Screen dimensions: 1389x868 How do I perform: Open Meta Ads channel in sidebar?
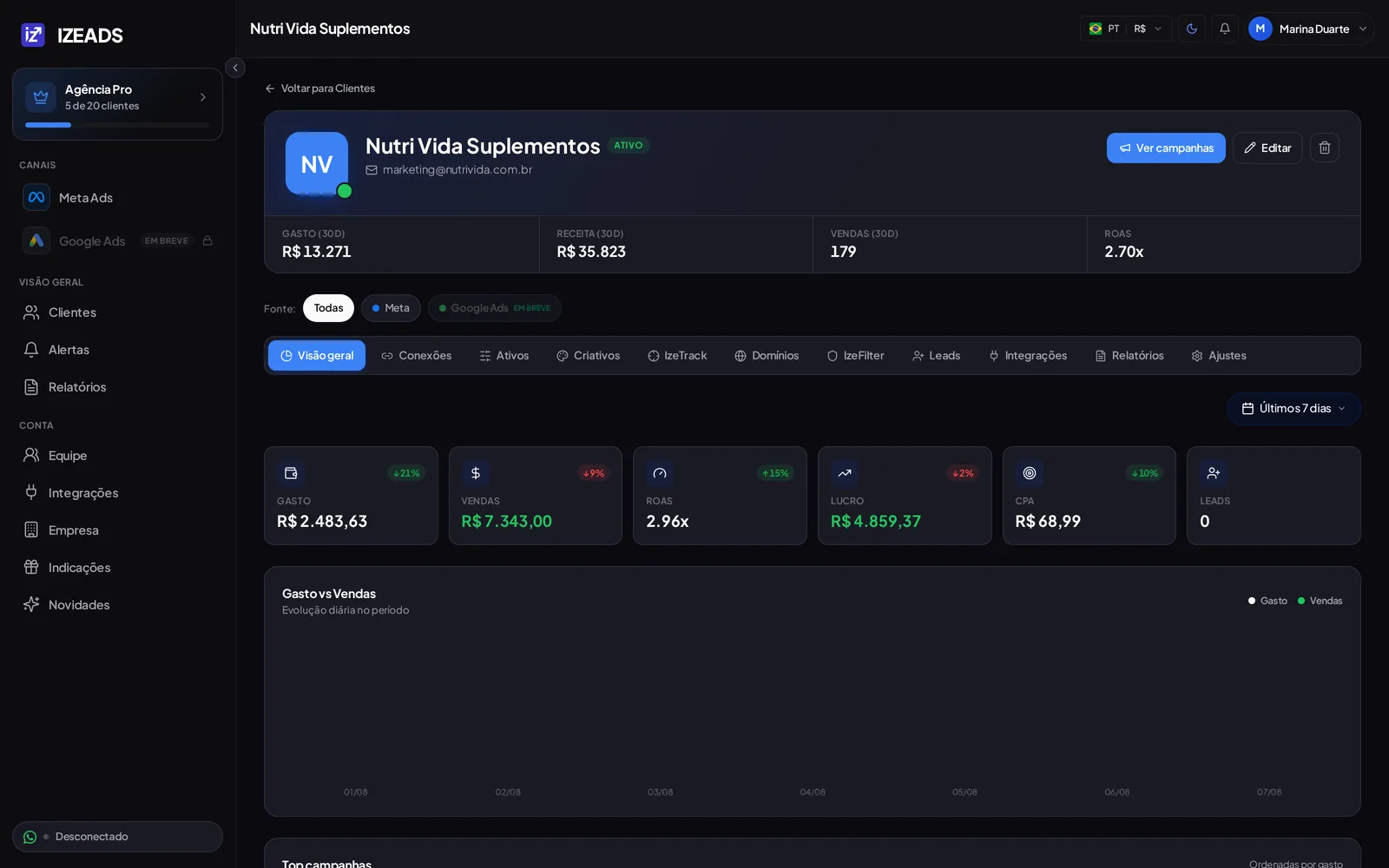coord(117,198)
